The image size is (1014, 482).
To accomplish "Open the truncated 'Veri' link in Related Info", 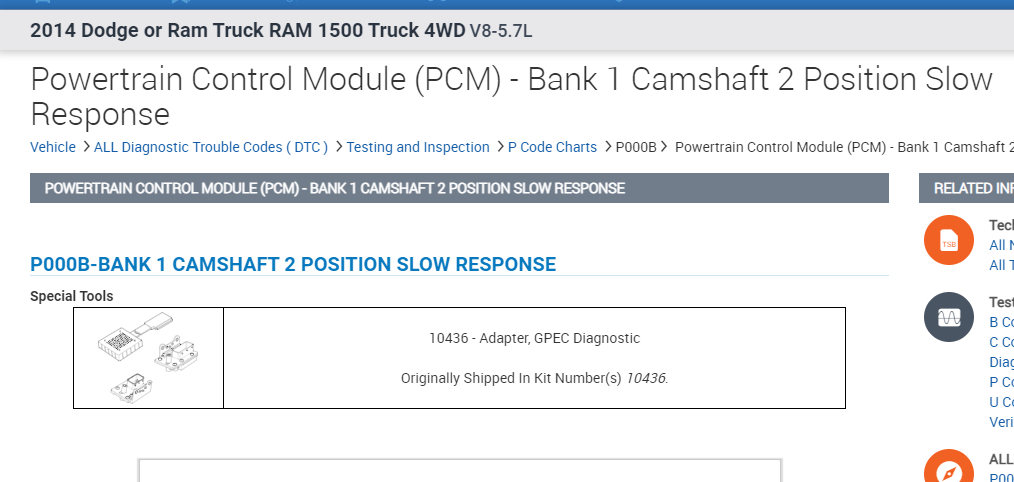I will tap(1001, 422).
